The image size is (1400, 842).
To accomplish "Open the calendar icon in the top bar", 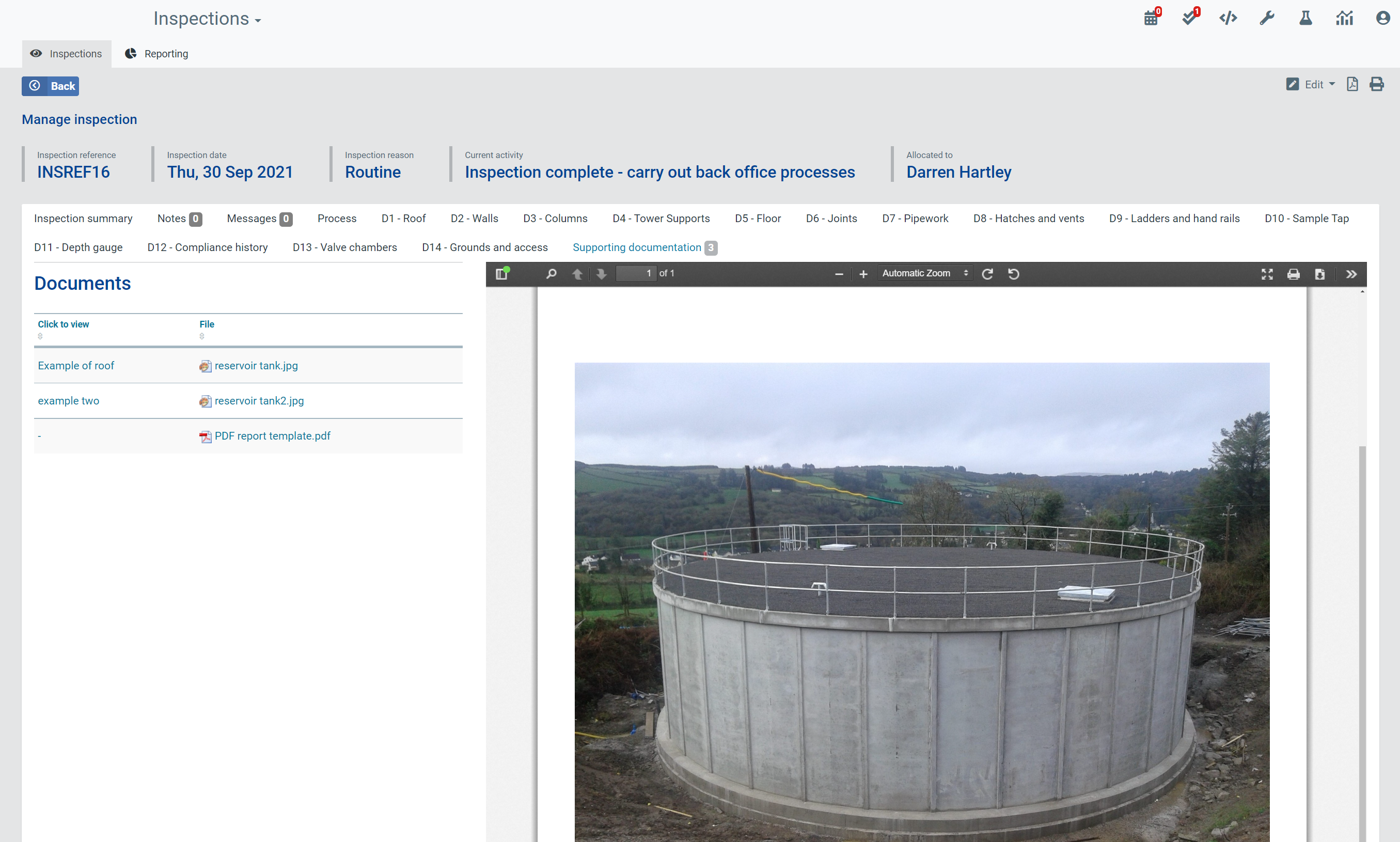I will [x=1151, y=18].
